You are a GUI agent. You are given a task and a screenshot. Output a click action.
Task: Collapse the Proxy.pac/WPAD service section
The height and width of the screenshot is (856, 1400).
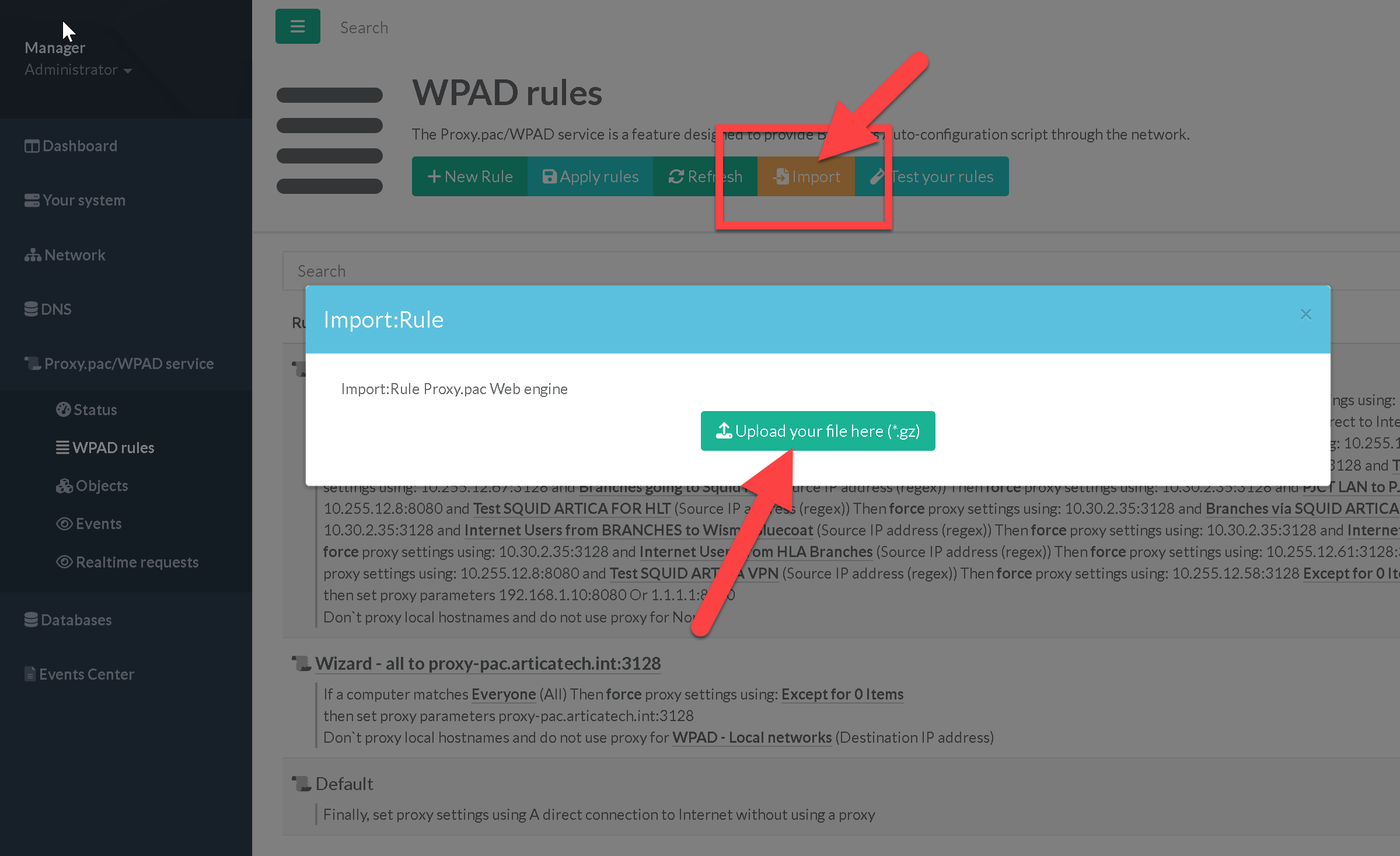(119, 364)
